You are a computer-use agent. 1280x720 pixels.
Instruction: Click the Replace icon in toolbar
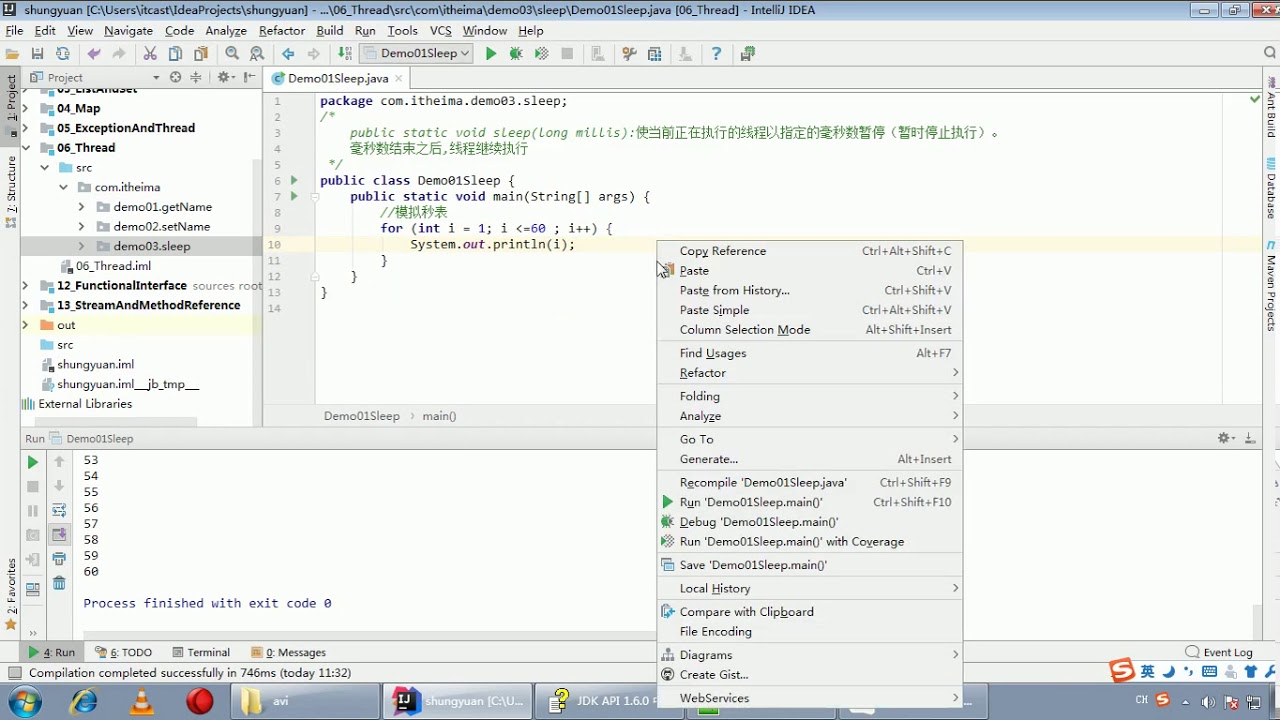[x=257, y=54]
